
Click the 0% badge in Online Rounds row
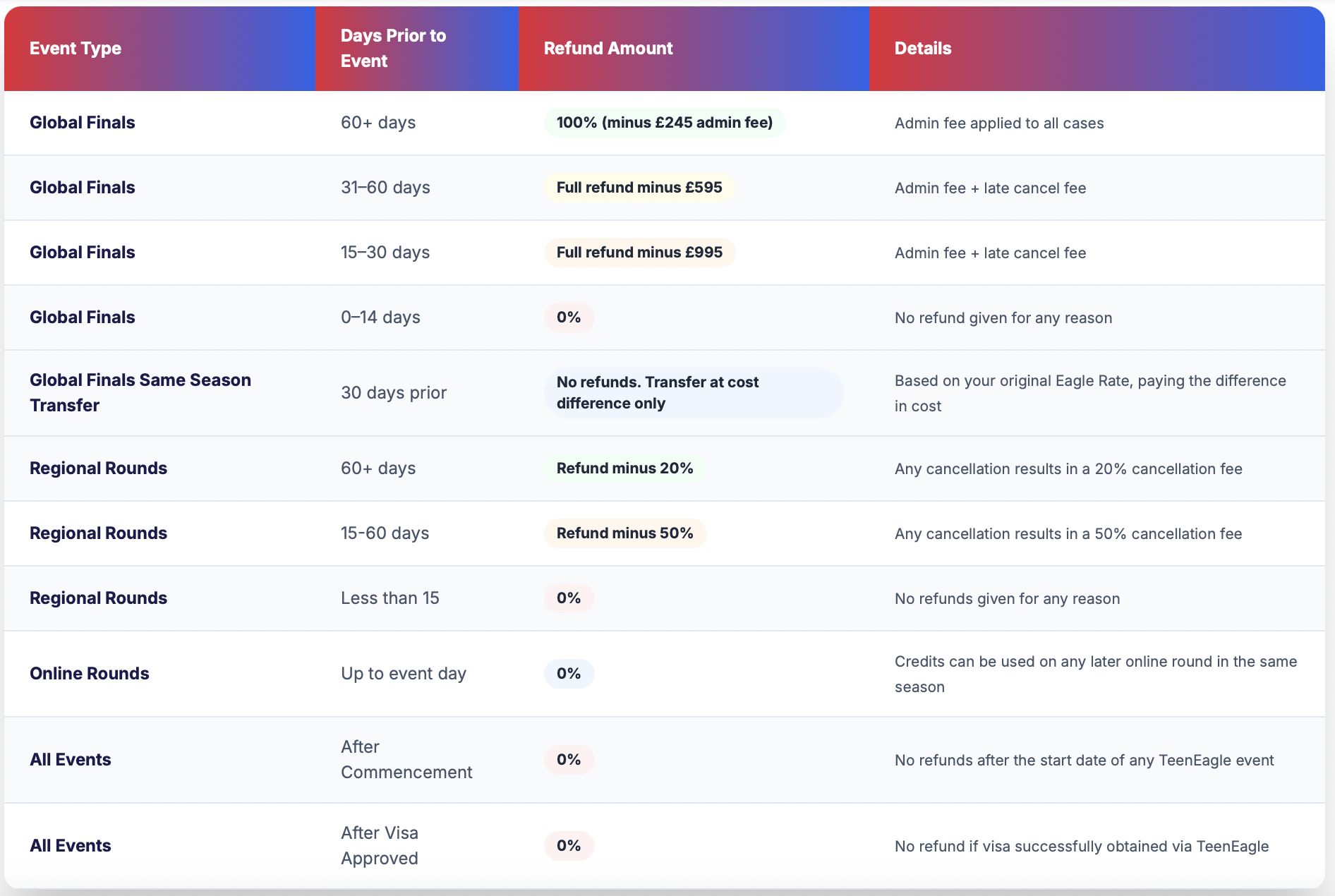point(569,674)
